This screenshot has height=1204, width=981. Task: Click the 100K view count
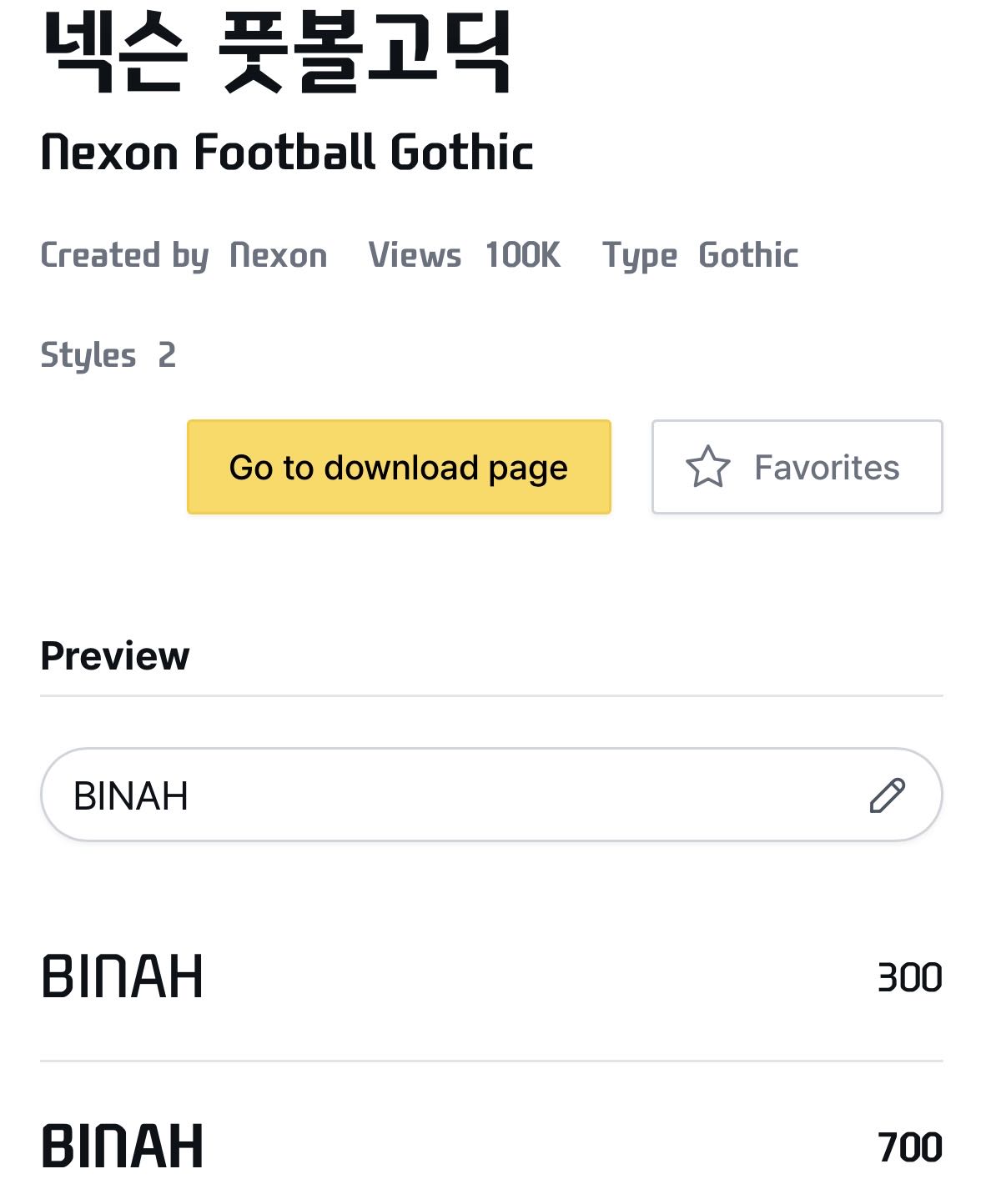[x=523, y=255]
